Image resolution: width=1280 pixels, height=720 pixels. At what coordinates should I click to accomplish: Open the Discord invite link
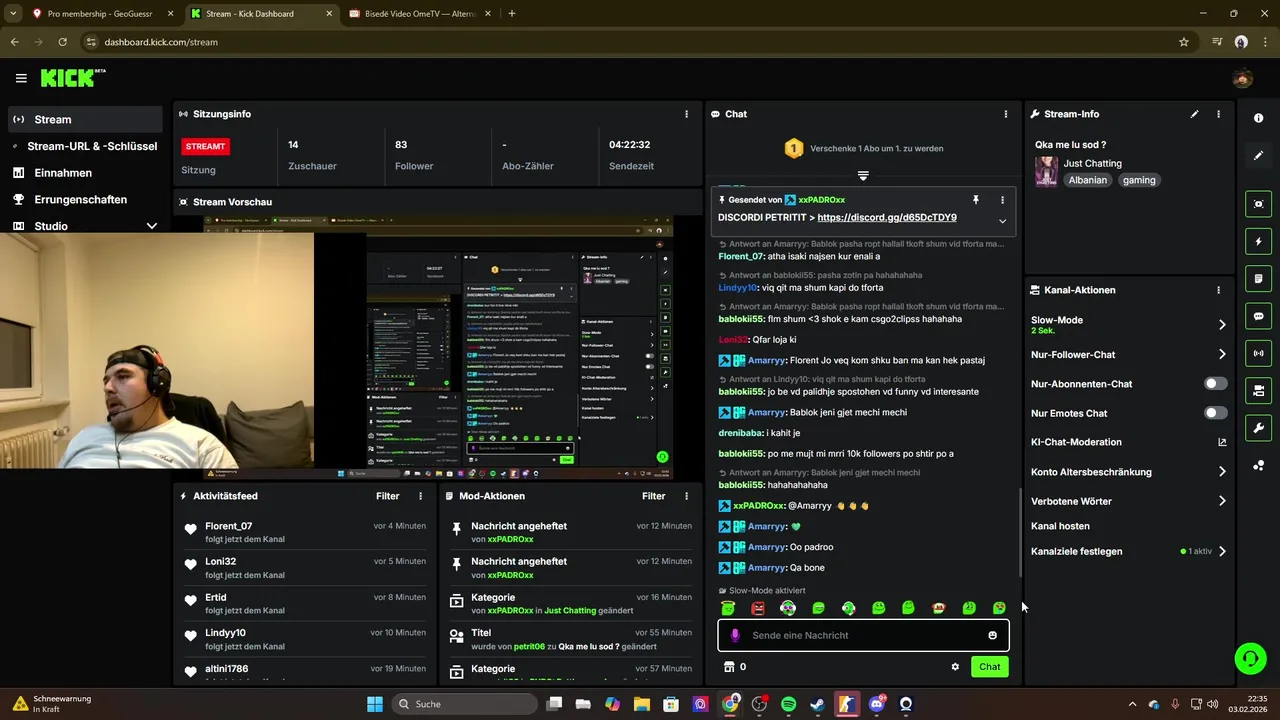coord(887,217)
